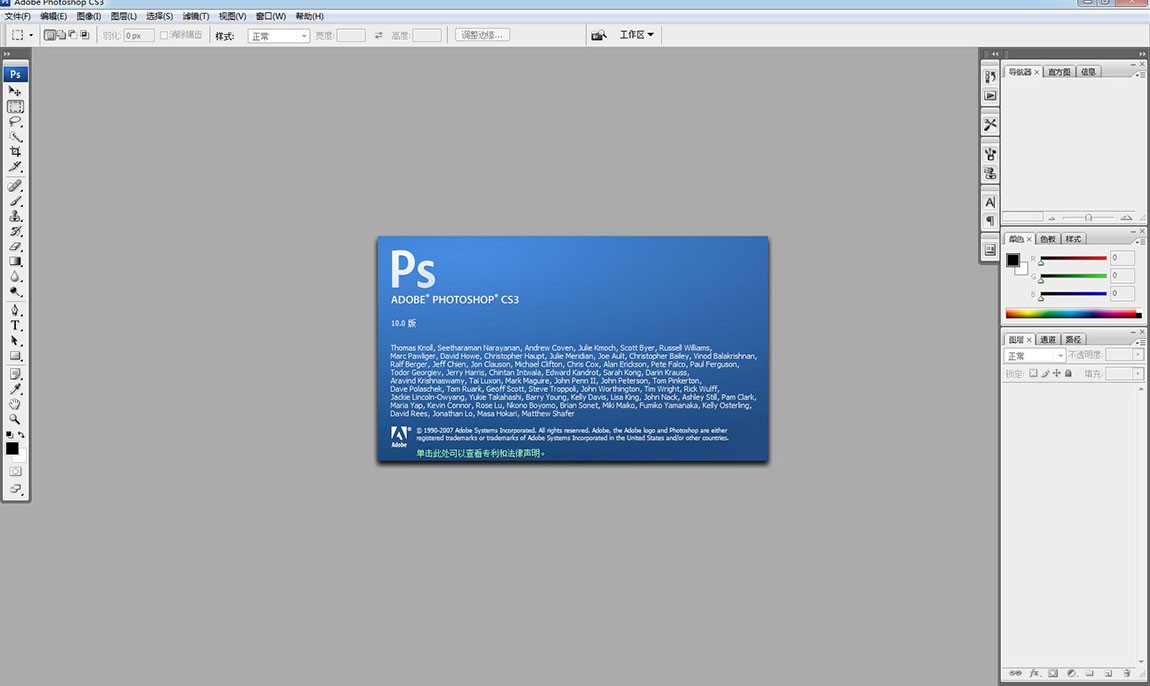1150x686 pixels.
Task: Enable Add to selection mode
Action: click(x=62, y=34)
